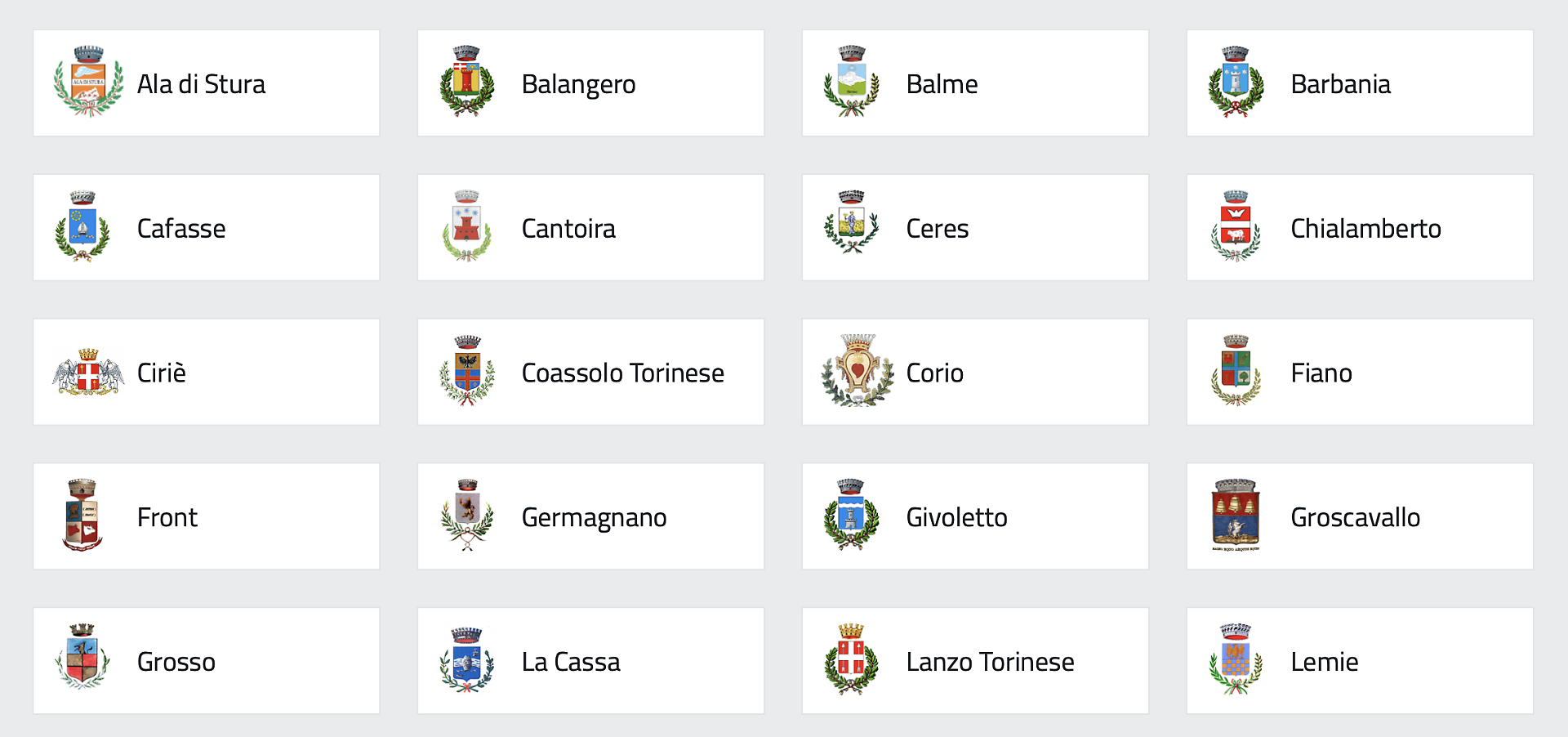The height and width of the screenshot is (737, 1568).
Task: Open the Balme municipality link
Action: [x=975, y=83]
